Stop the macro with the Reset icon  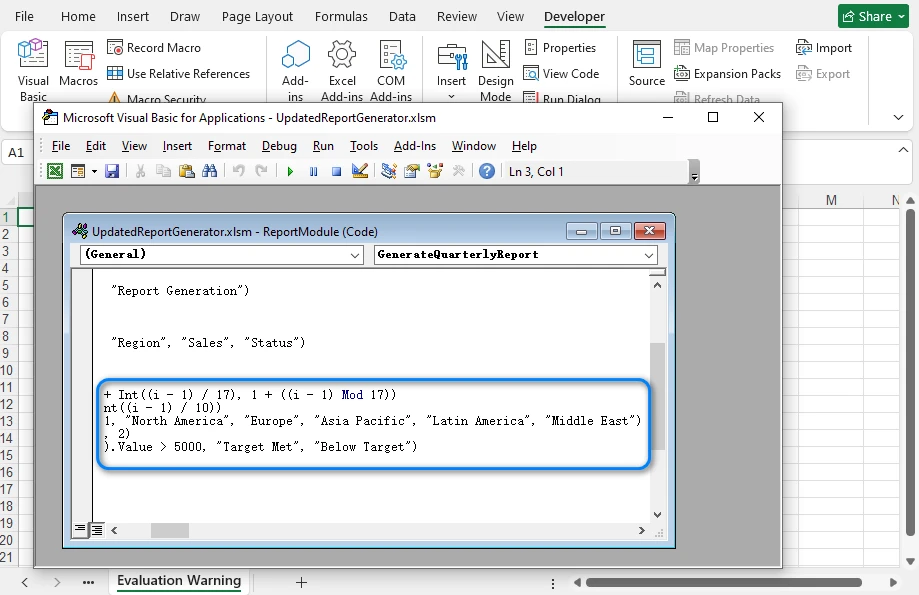tap(336, 170)
